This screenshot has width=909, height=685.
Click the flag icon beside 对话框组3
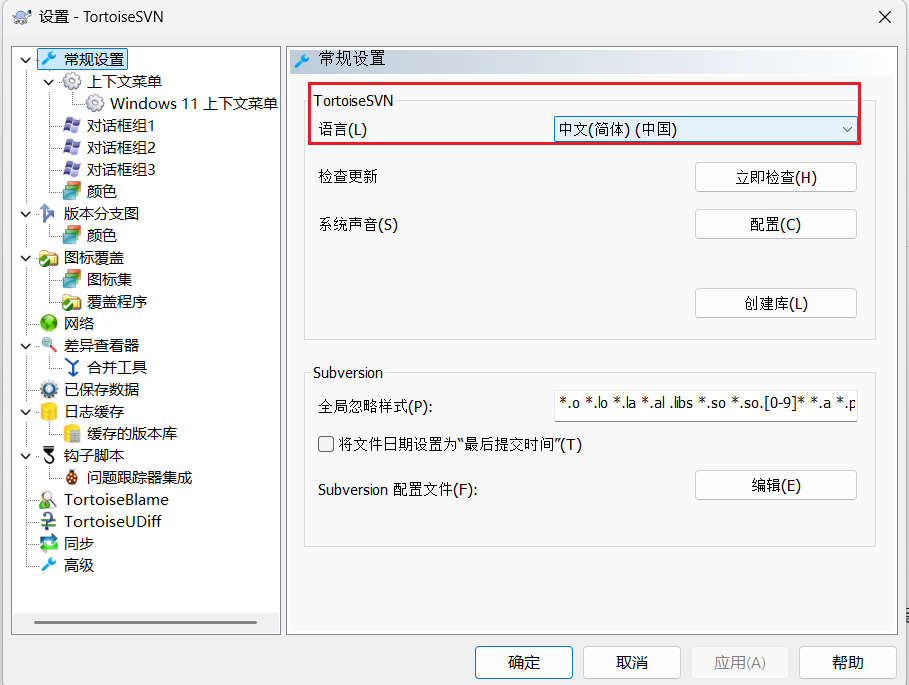tap(72, 169)
